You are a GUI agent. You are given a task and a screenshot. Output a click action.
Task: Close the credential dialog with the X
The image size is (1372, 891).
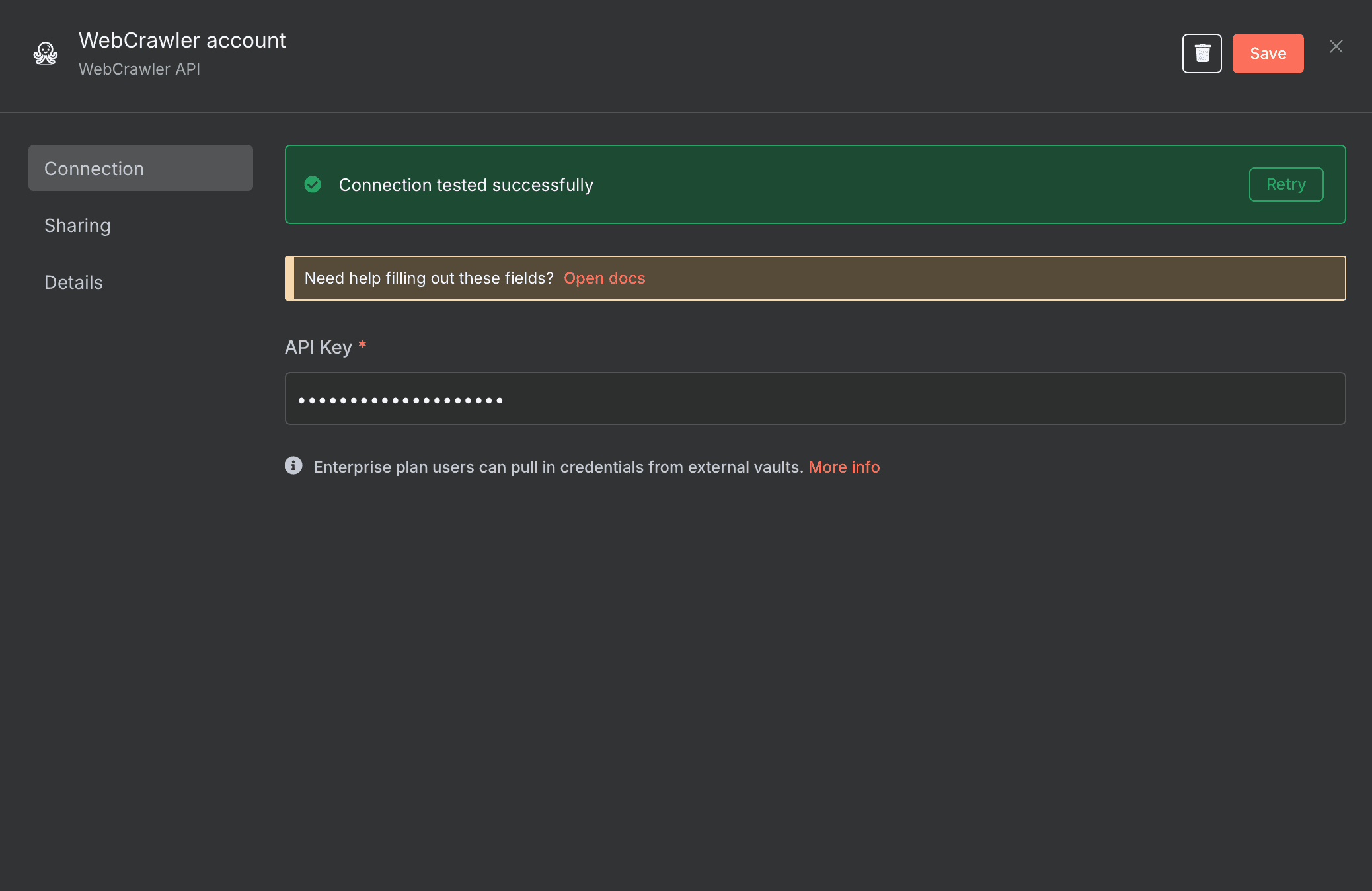[x=1336, y=46]
